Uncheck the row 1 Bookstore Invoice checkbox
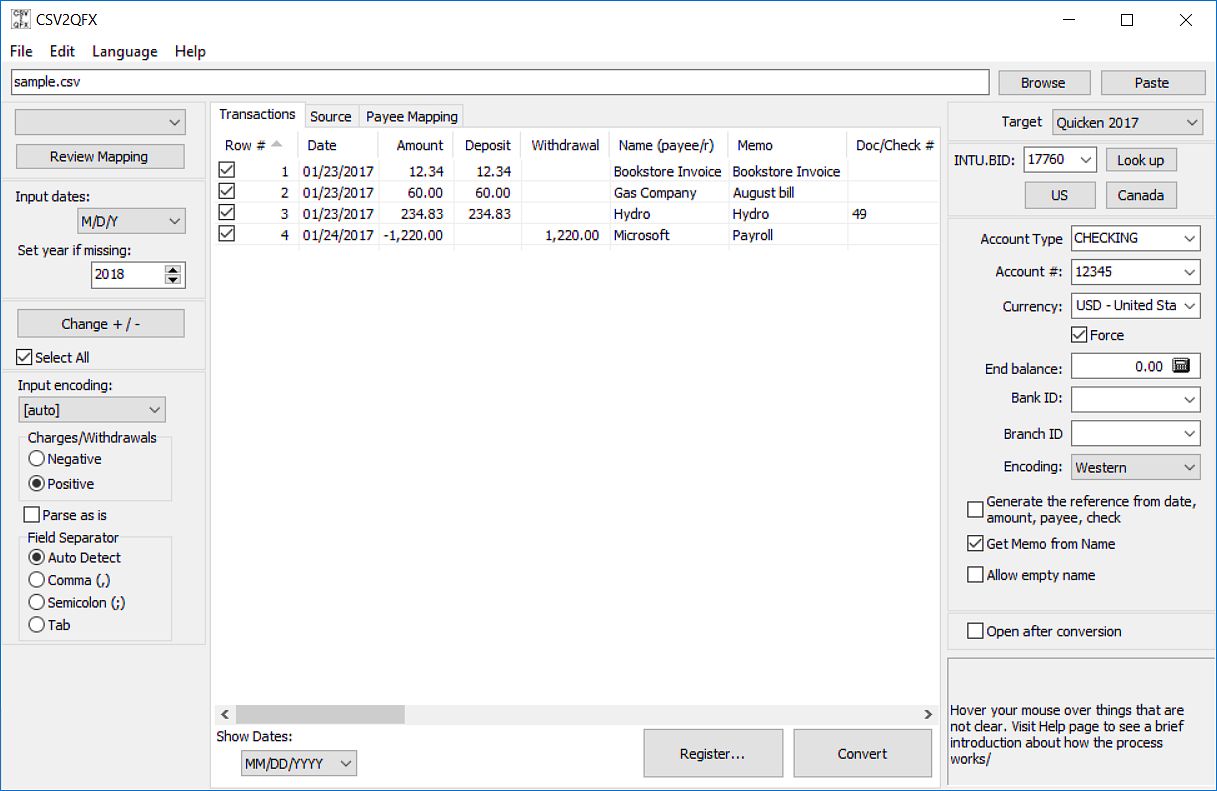This screenshot has height=791, width=1217. 227,171
